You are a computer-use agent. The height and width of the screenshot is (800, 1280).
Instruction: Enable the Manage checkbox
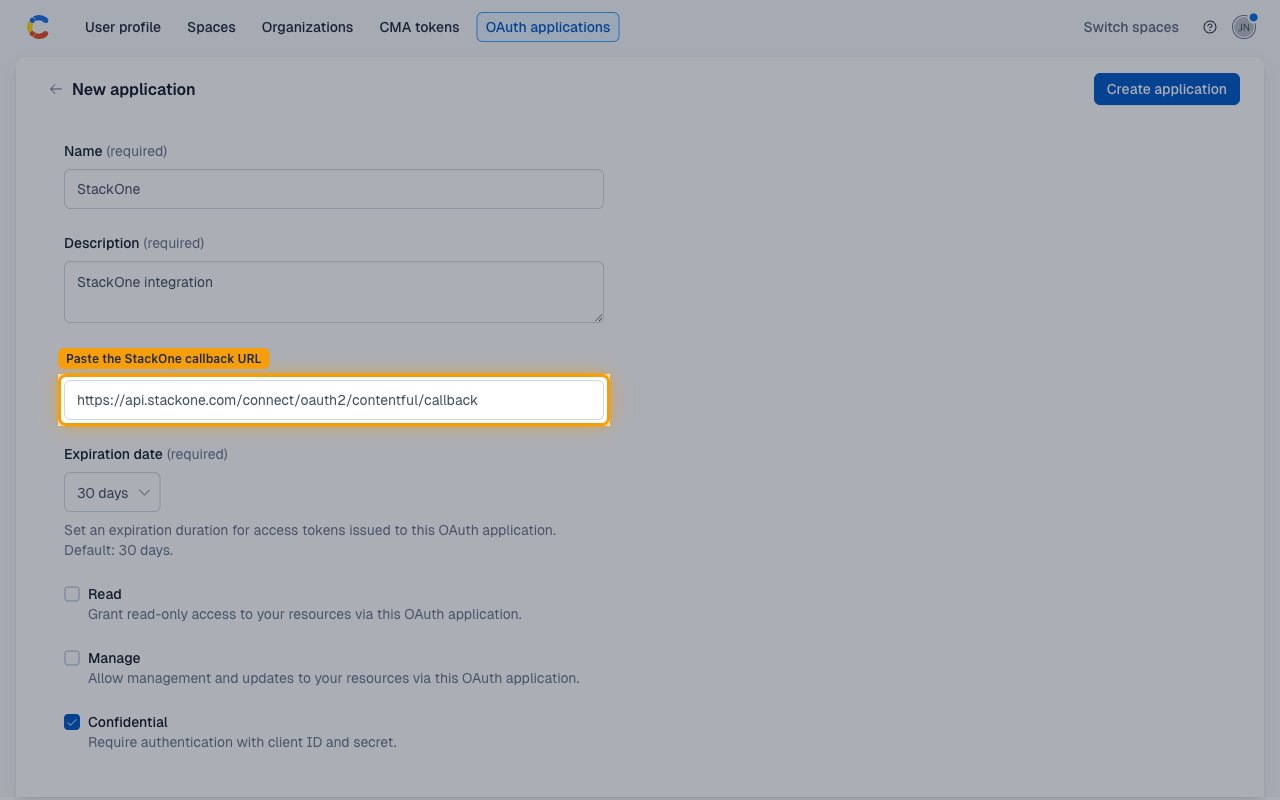(x=72, y=658)
